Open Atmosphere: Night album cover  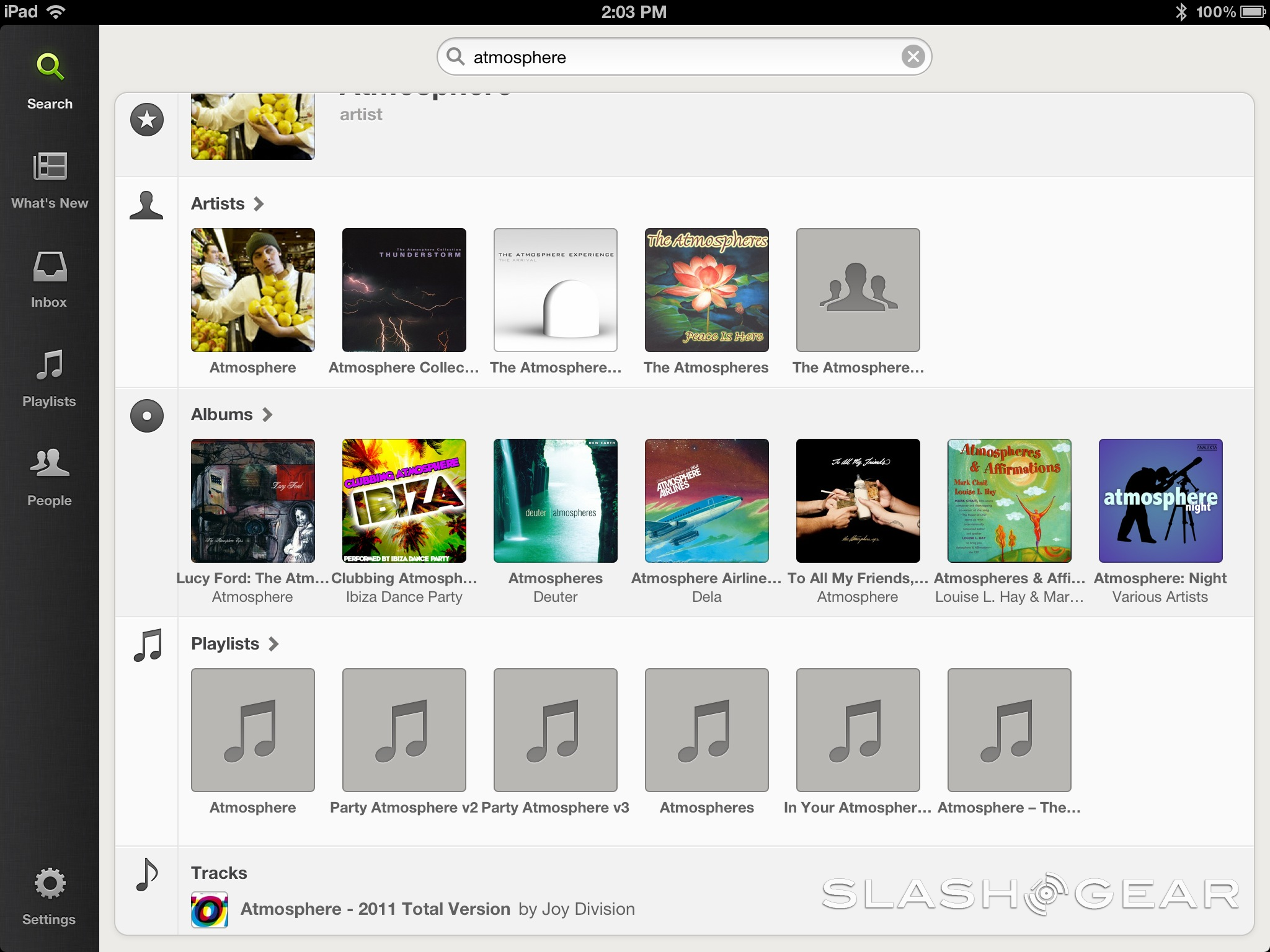click(x=1160, y=501)
